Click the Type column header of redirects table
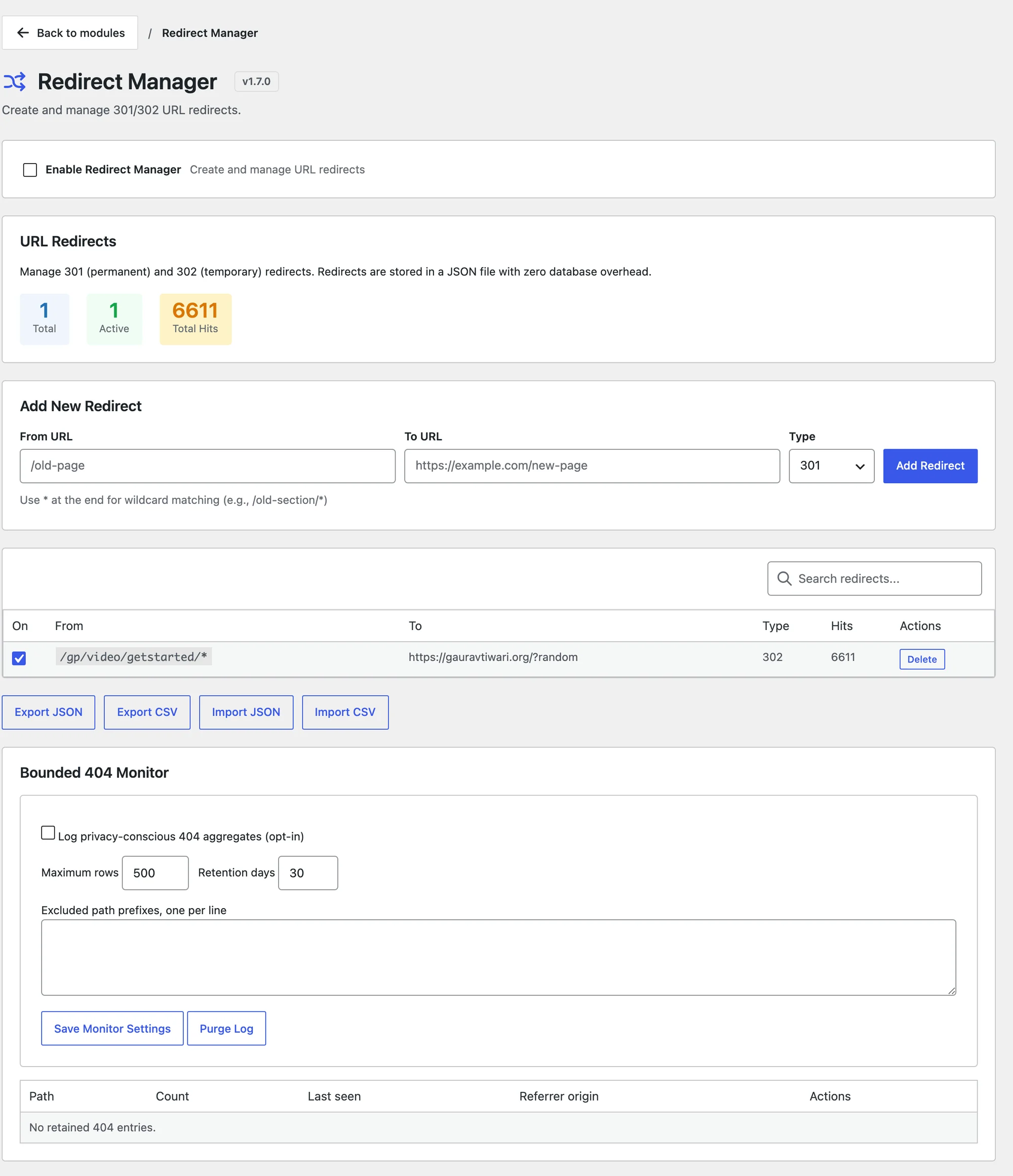Screen dimensions: 1013x1176 [x=776, y=626]
